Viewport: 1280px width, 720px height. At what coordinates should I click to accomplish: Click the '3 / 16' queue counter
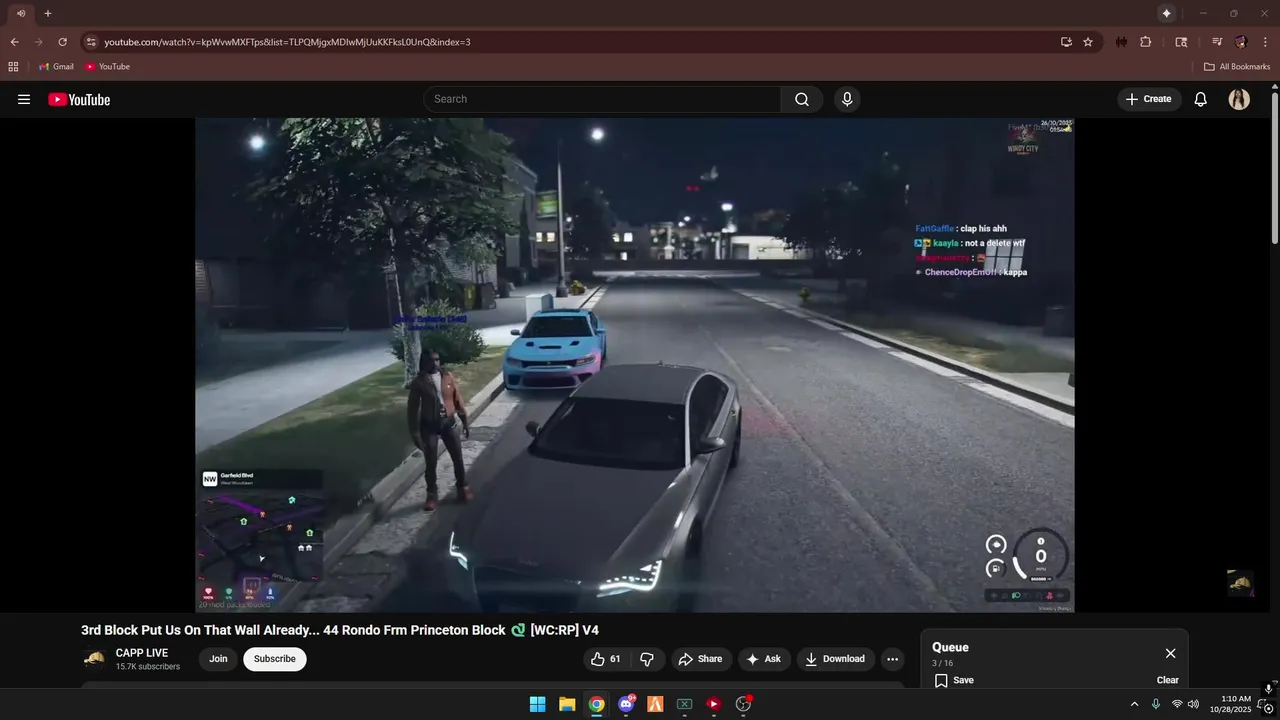pyautogui.click(x=943, y=663)
